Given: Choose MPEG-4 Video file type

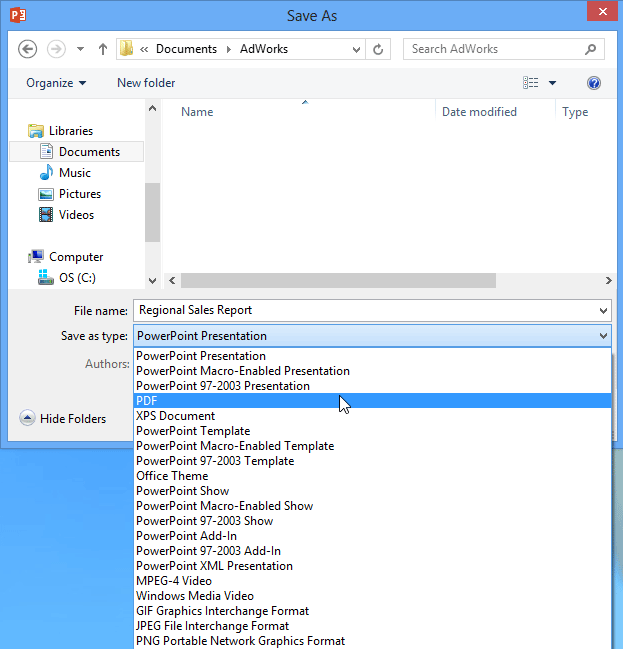Looking at the screenshot, I should pyautogui.click(x=373, y=581).
